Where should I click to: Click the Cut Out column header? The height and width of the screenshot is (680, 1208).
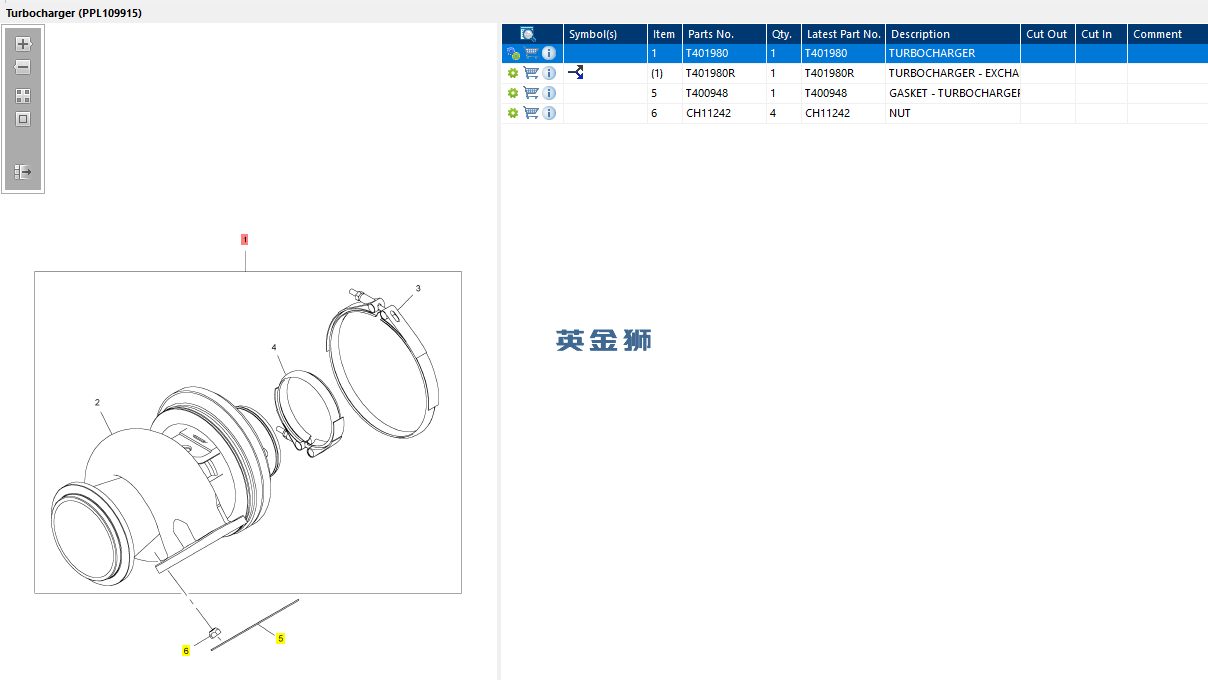1048,34
